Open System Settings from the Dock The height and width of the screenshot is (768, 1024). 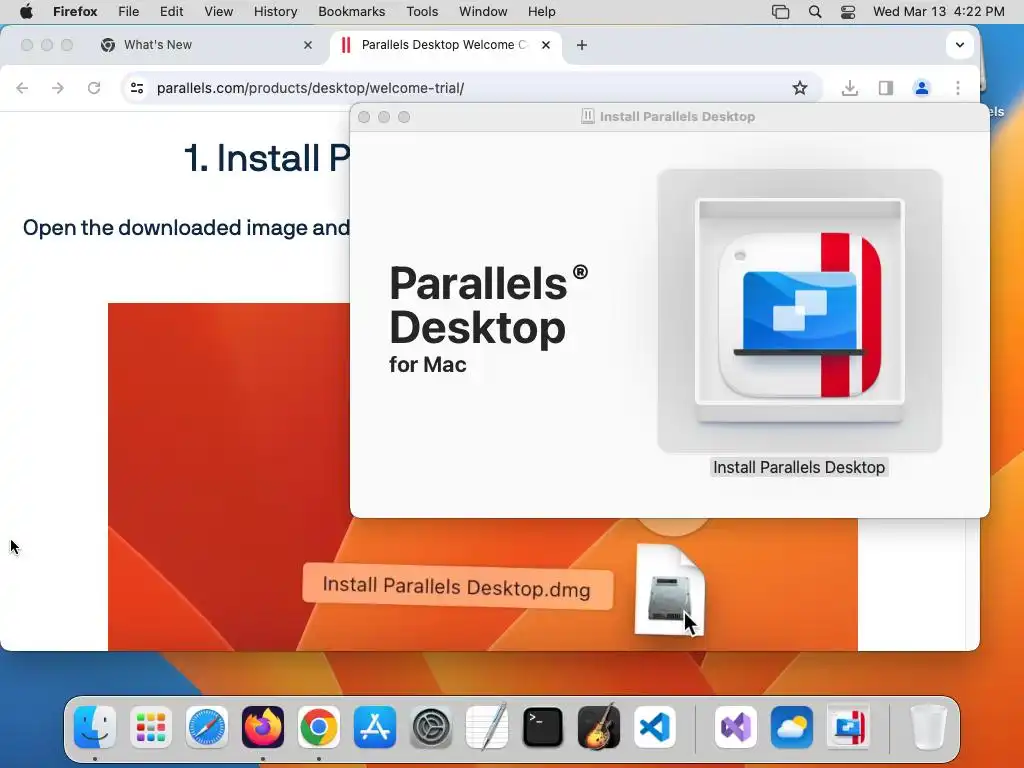pyautogui.click(x=431, y=727)
